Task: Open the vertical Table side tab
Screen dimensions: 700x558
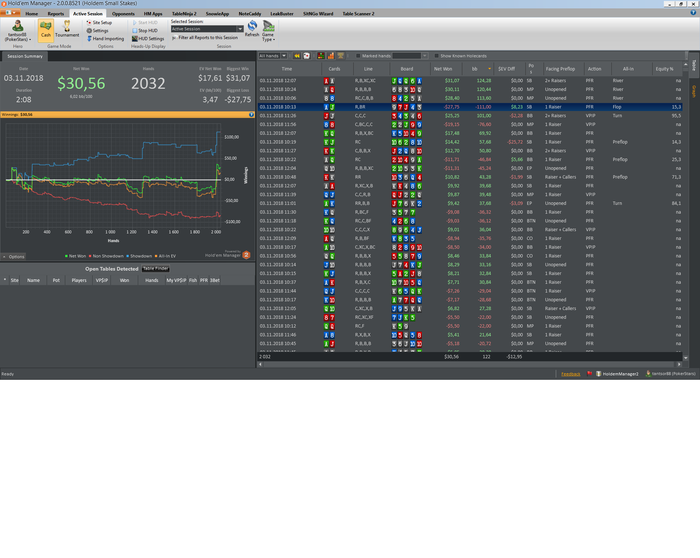Action: (x=694, y=65)
